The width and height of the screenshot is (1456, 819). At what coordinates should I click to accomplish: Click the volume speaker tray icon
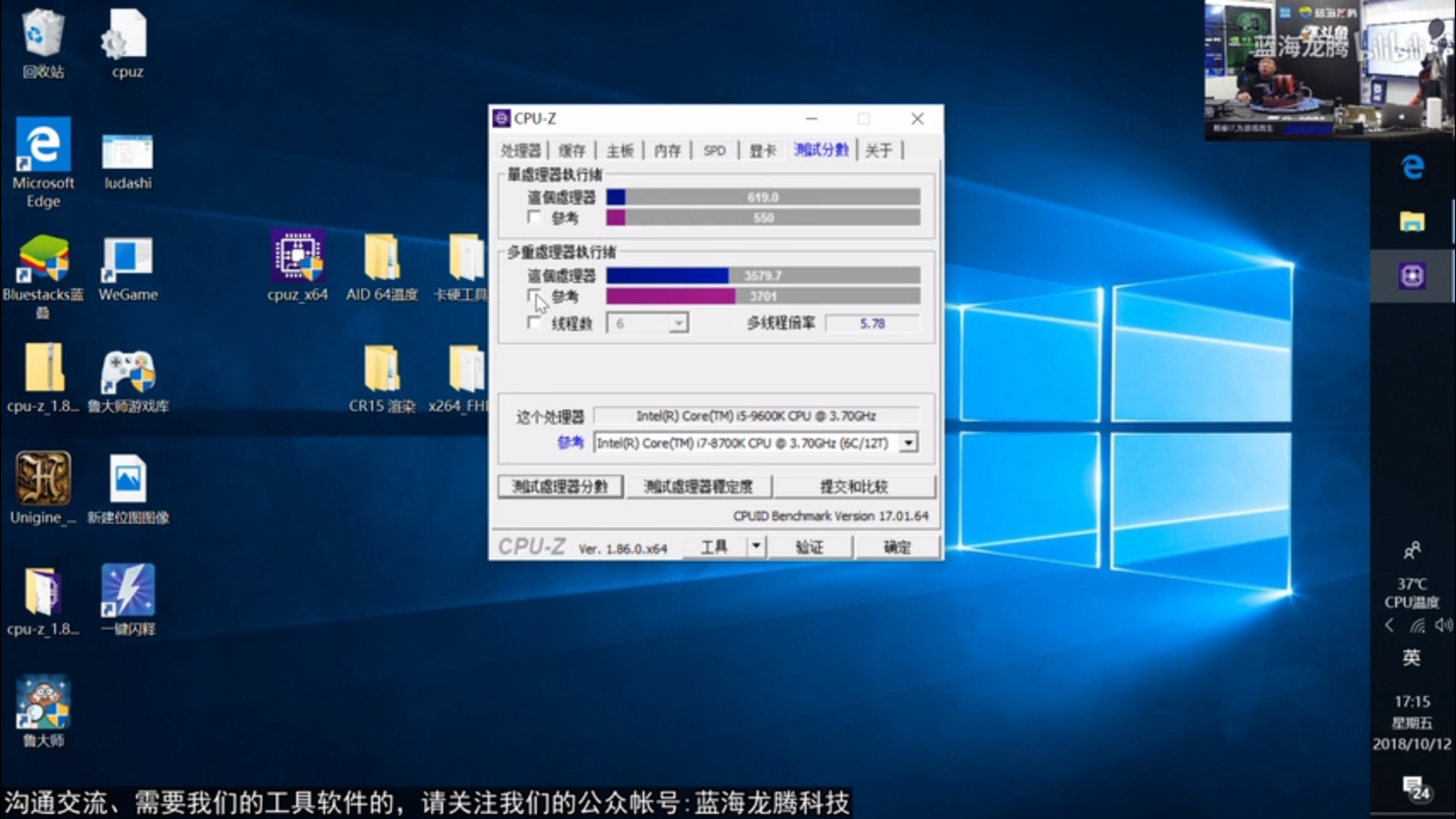1443,625
